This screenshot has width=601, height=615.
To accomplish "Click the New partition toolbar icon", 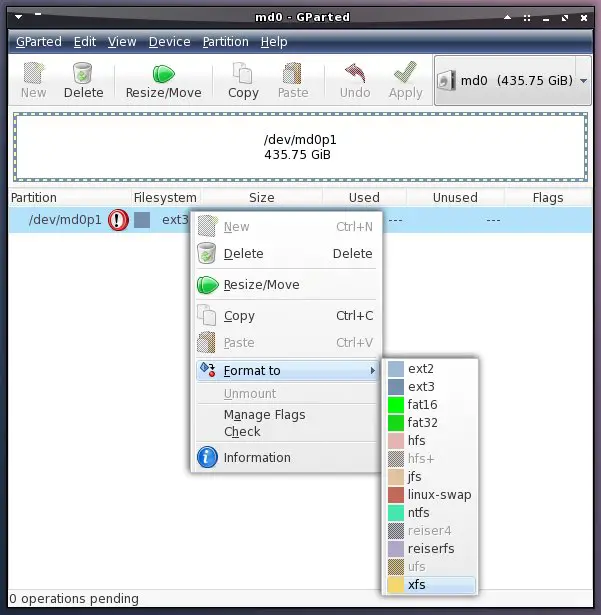I will click(34, 73).
